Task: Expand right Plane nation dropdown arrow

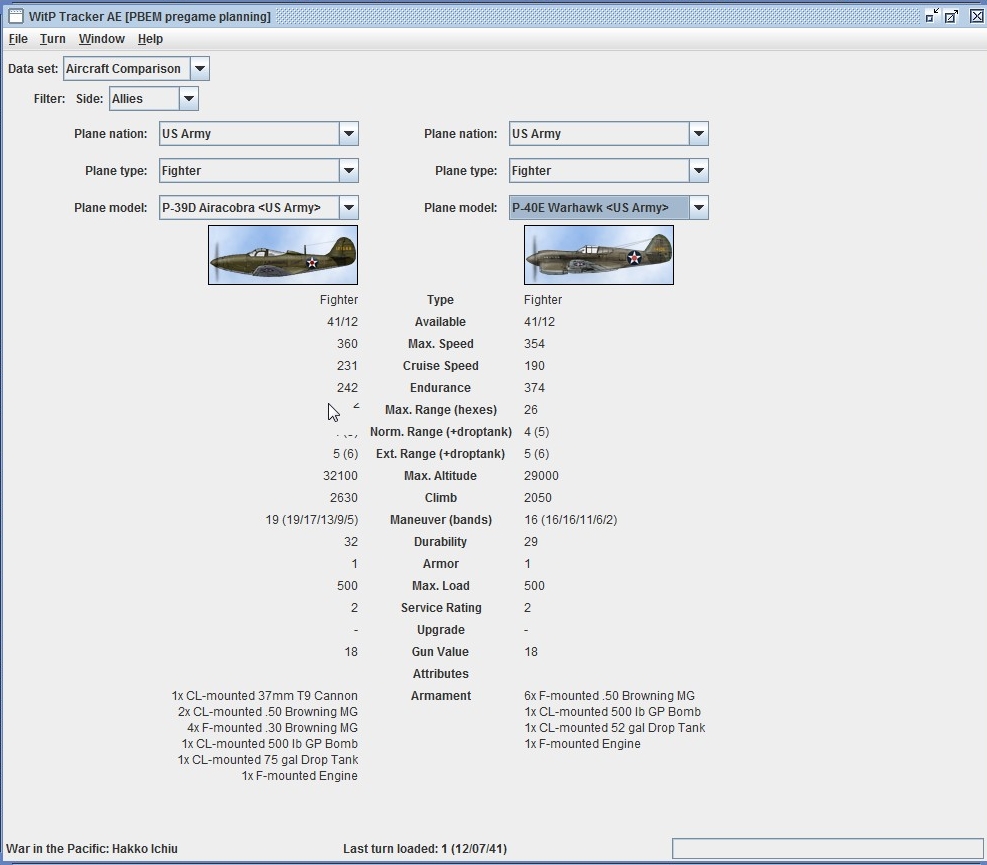Action: pos(699,133)
